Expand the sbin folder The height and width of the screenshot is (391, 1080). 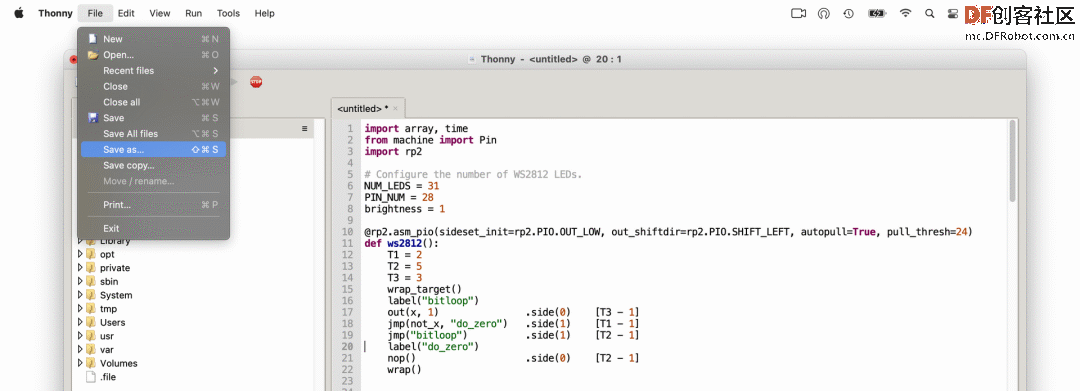coord(80,282)
